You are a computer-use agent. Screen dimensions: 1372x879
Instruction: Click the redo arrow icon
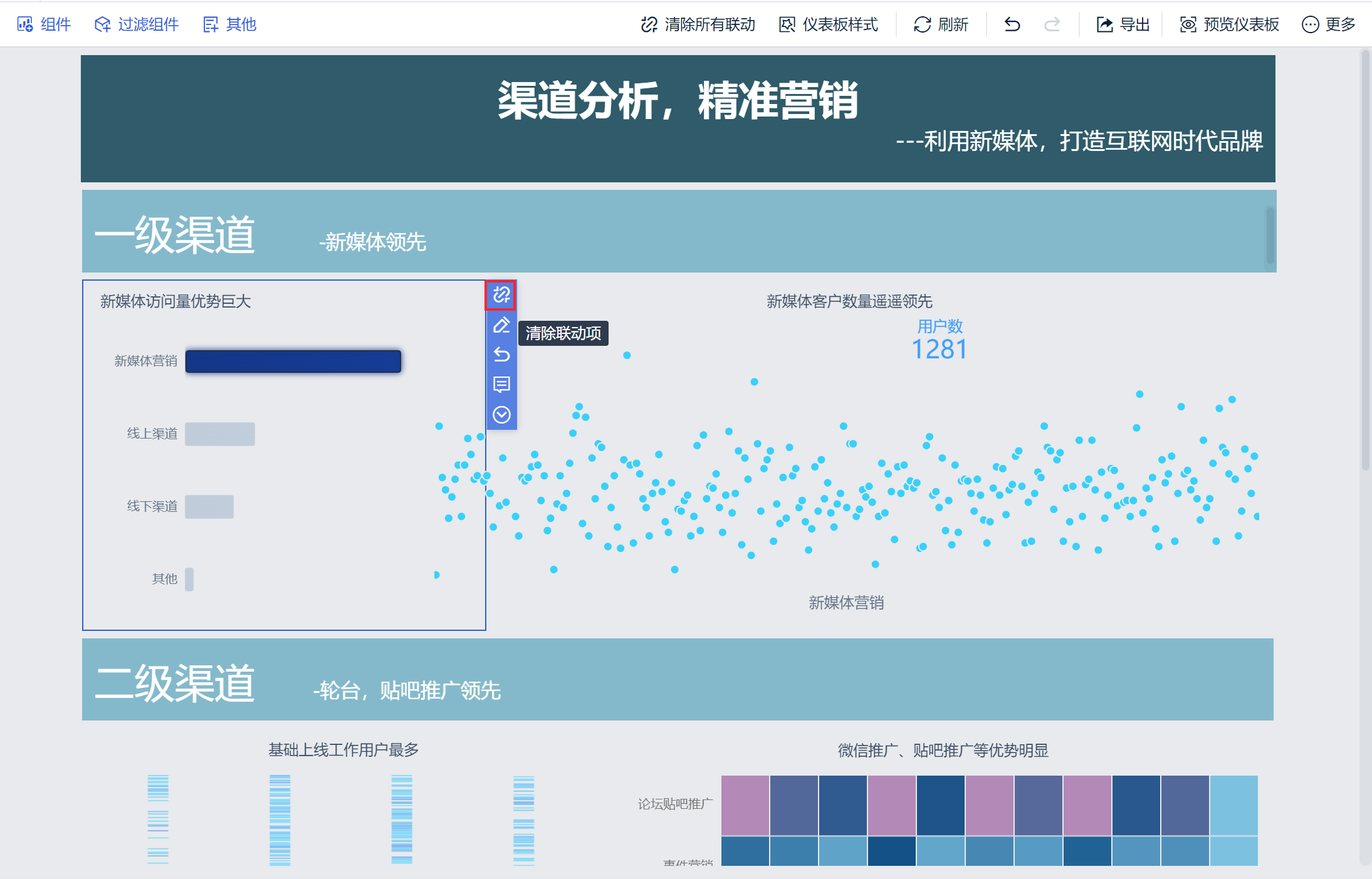pyautogui.click(x=1052, y=24)
